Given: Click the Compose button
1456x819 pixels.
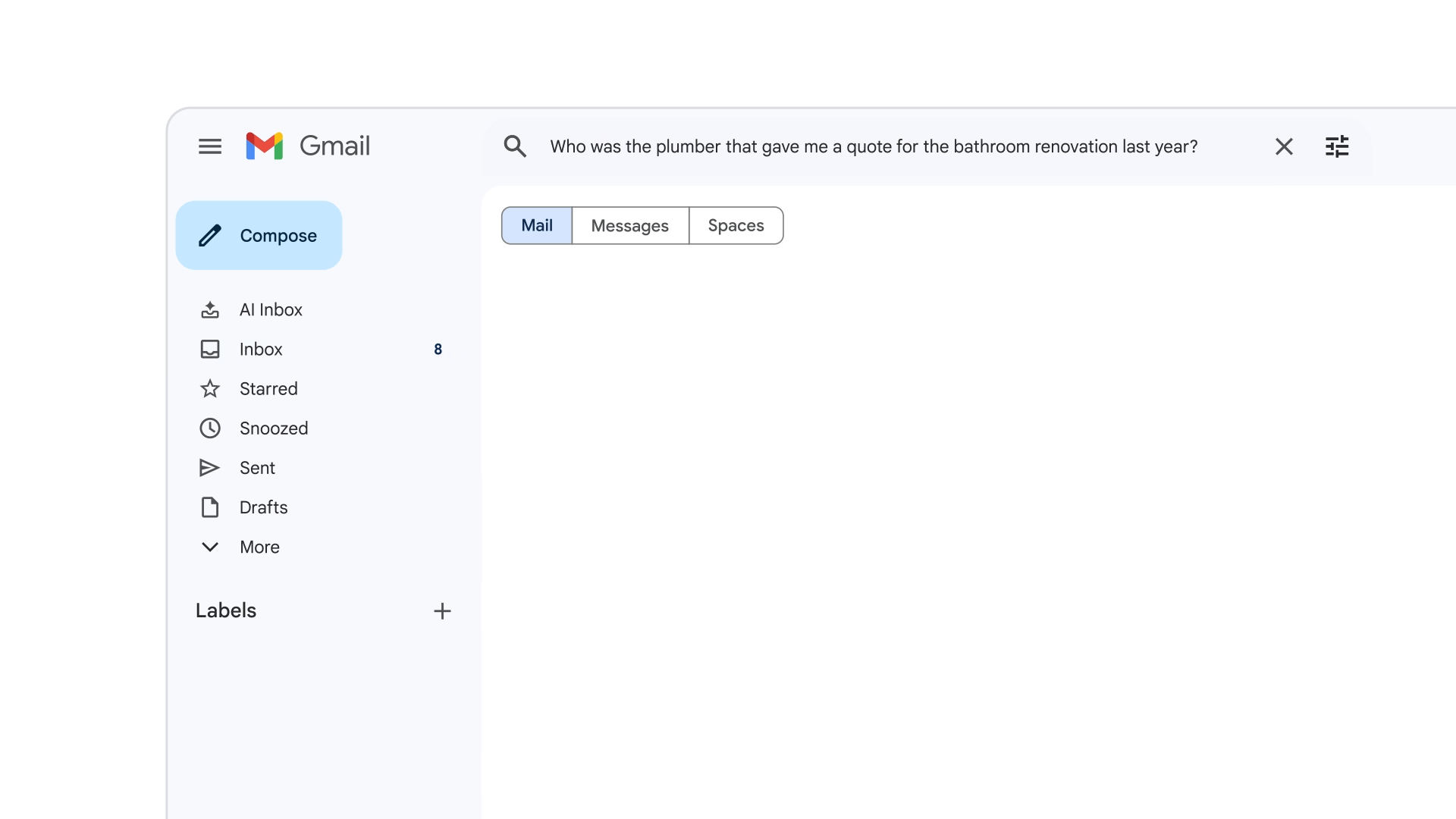Looking at the screenshot, I should [259, 235].
